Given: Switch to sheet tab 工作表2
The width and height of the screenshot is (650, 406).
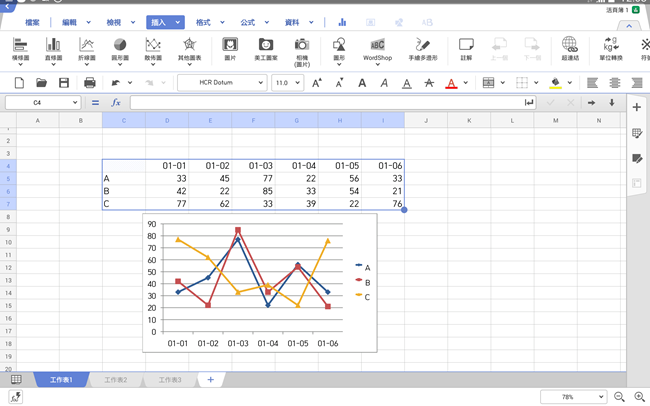Looking at the screenshot, I should coord(116,380).
